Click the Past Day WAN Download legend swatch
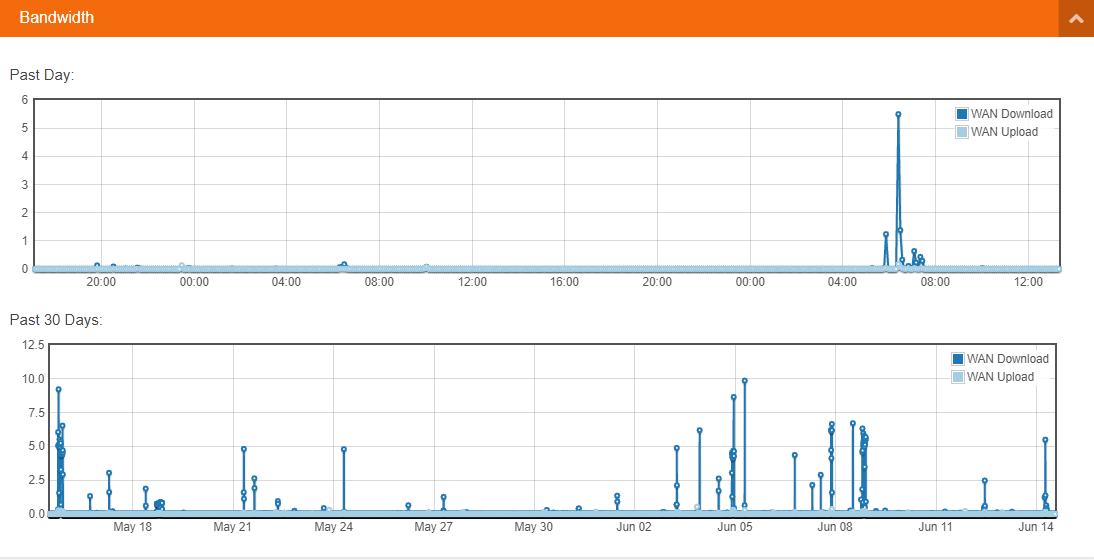The height and width of the screenshot is (560, 1094). click(962, 114)
